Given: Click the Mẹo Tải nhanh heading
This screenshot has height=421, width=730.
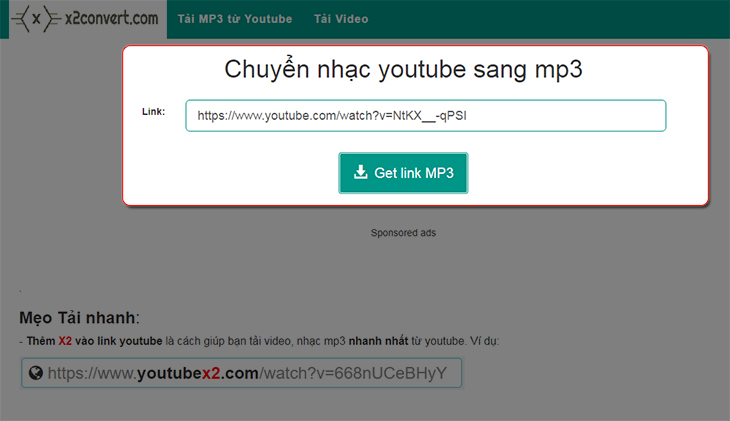Looking at the screenshot, I should pyautogui.click(x=79, y=318).
